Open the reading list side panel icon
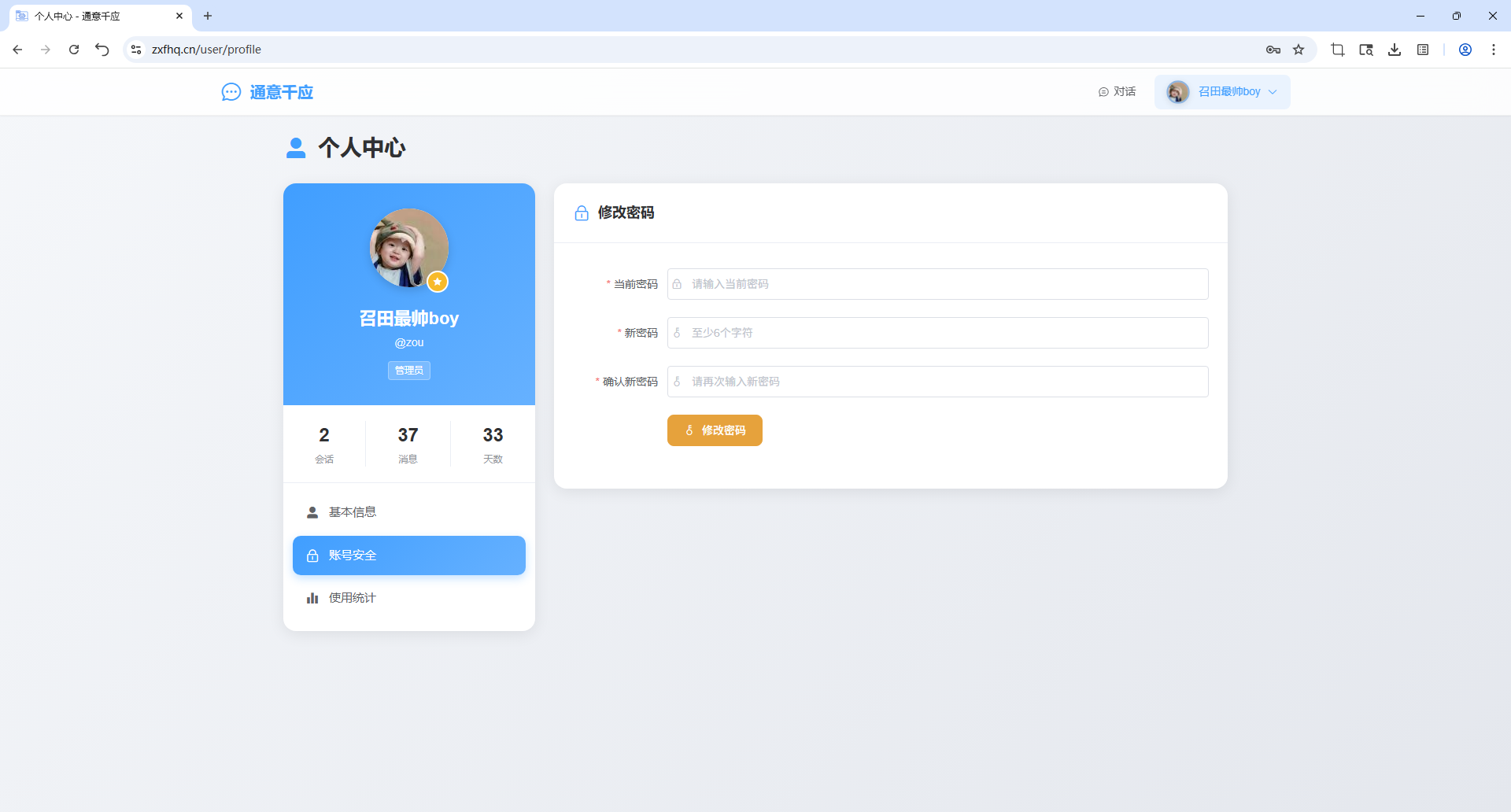Viewport: 1511px width, 812px height. [x=1423, y=50]
